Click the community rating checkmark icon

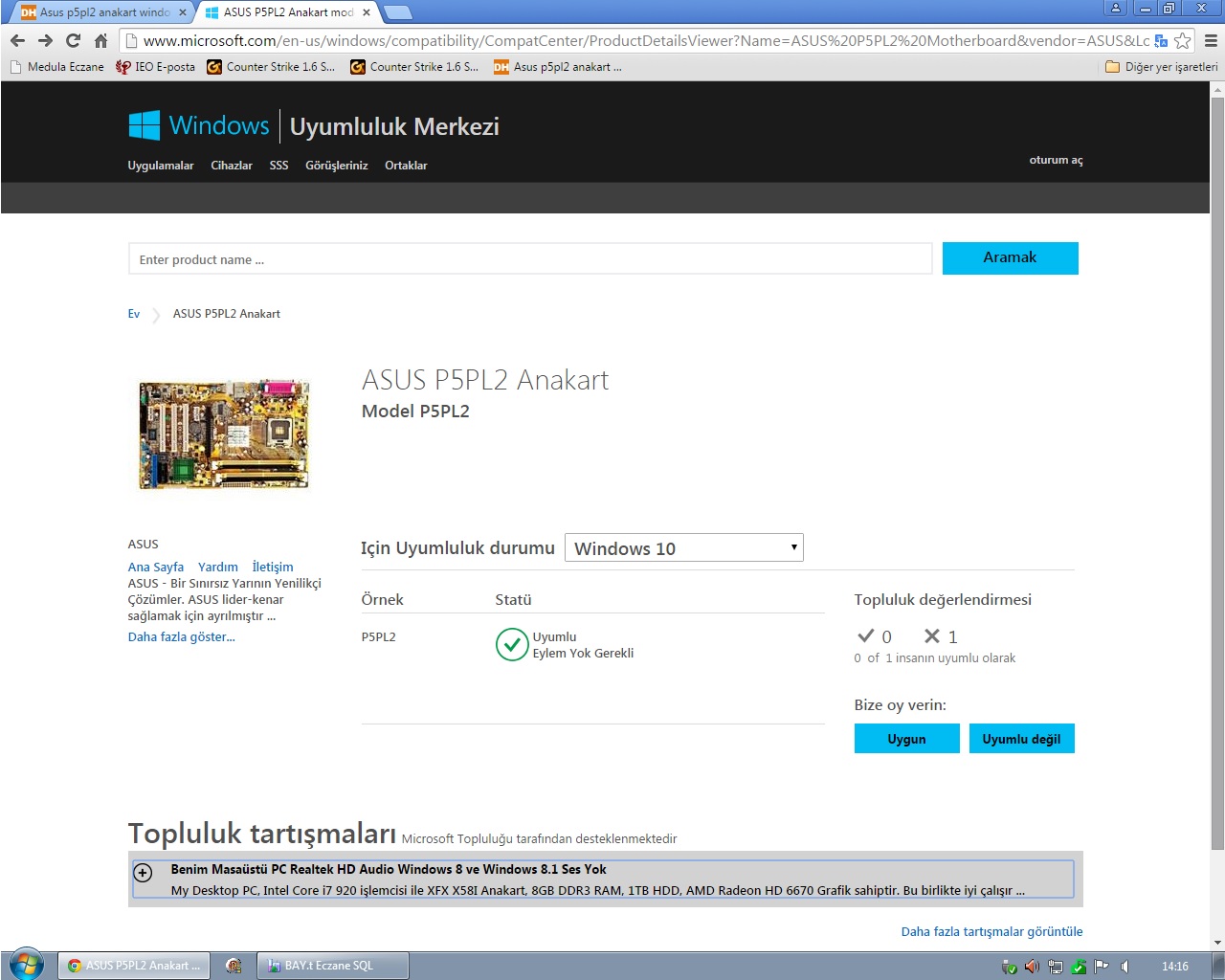(x=866, y=635)
